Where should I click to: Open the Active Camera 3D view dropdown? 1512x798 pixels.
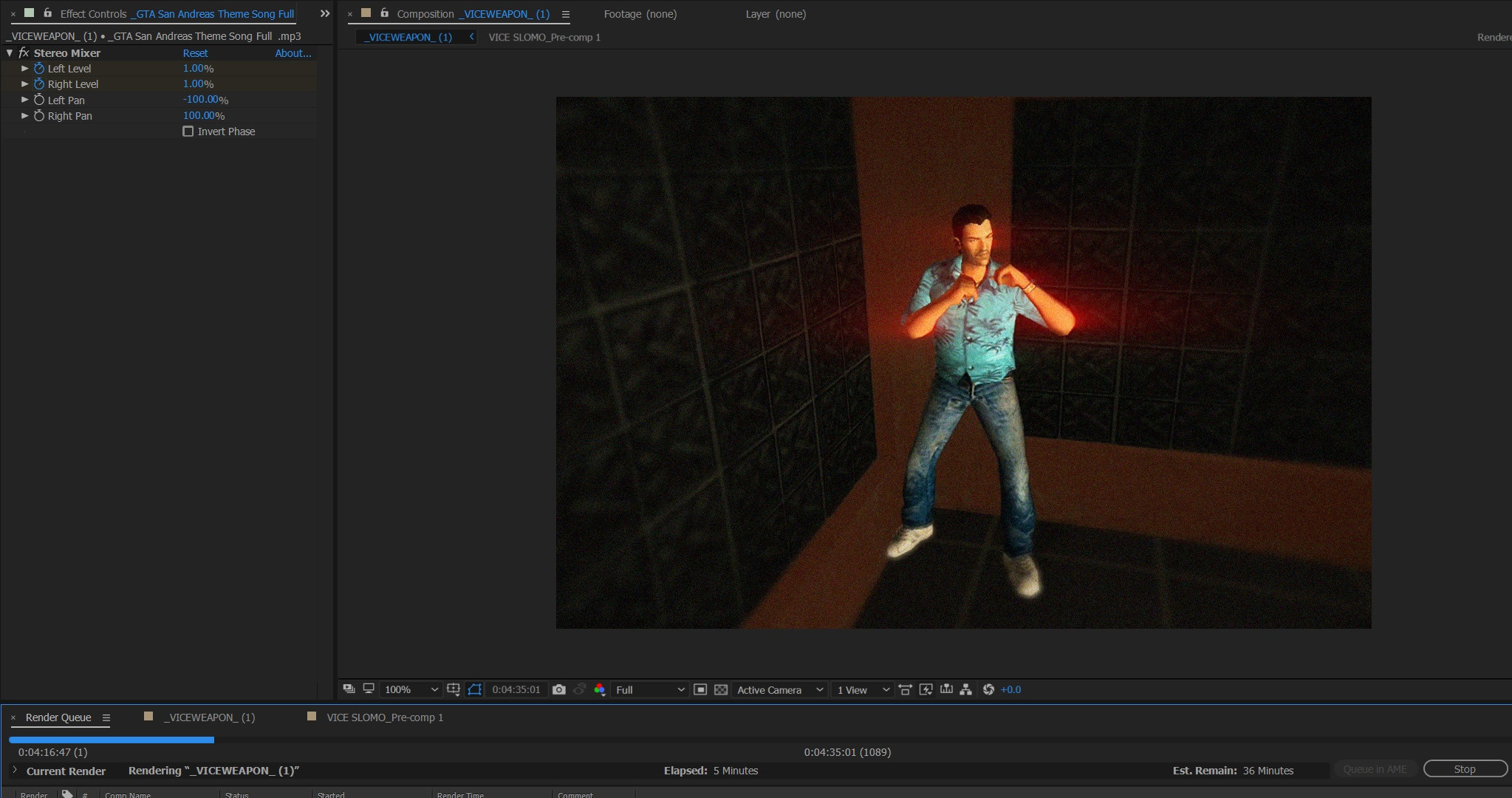779,689
